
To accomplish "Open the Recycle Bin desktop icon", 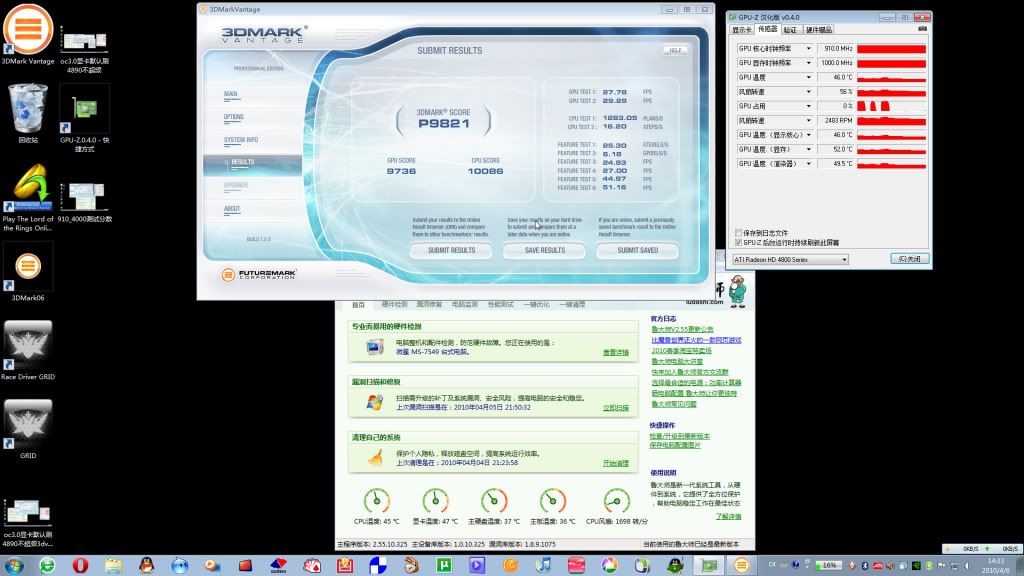I will tap(27, 108).
